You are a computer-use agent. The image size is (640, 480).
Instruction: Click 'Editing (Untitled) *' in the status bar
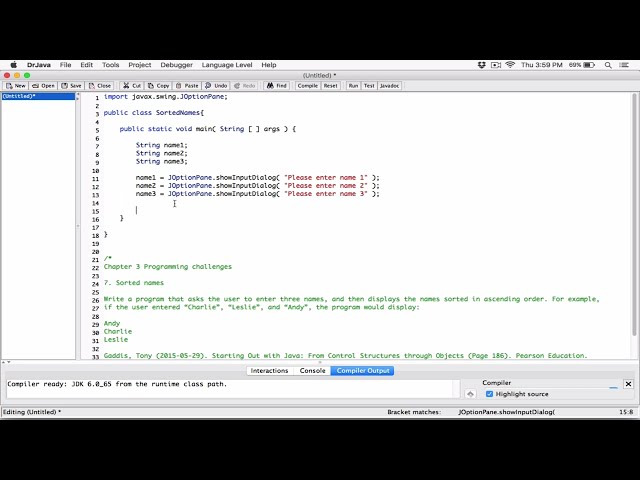(32, 412)
